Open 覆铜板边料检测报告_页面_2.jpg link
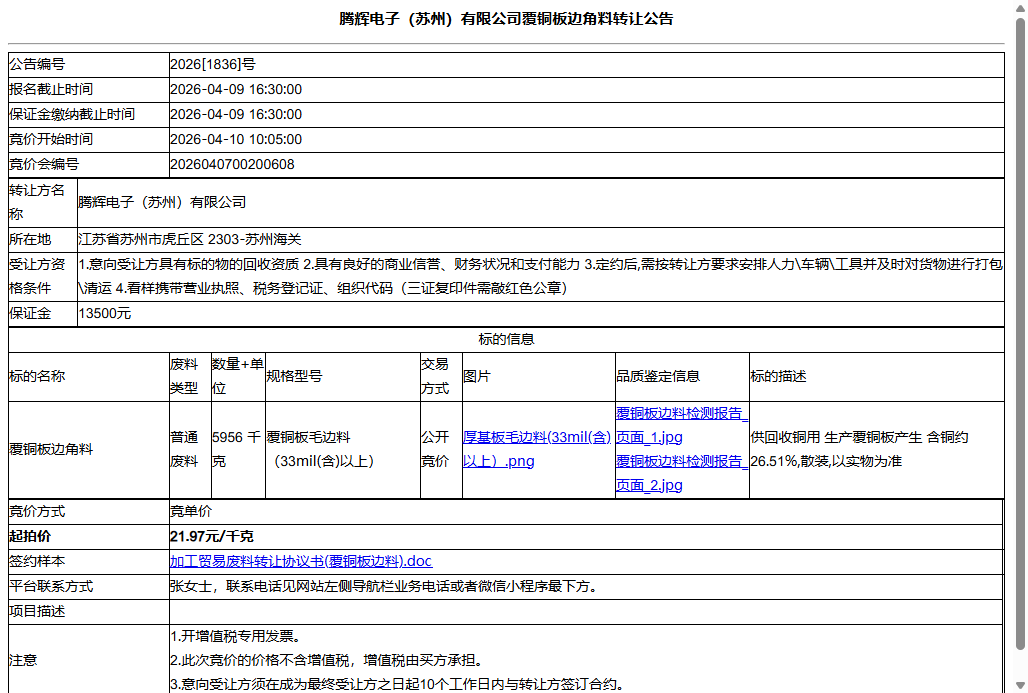 coord(681,473)
